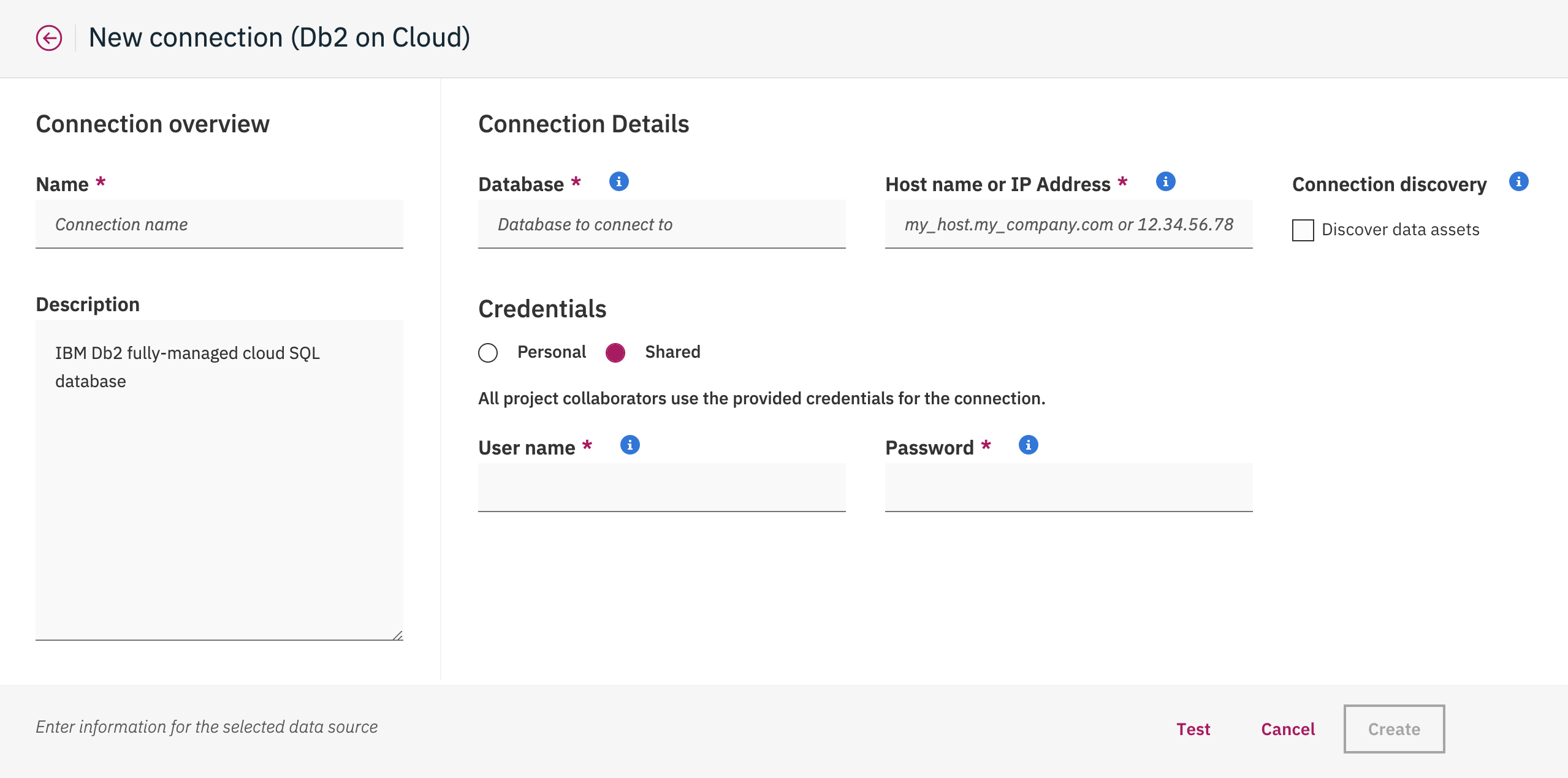Click the Connection name input field
Image resolution: width=1568 pixels, height=778 pixels.
219,224
